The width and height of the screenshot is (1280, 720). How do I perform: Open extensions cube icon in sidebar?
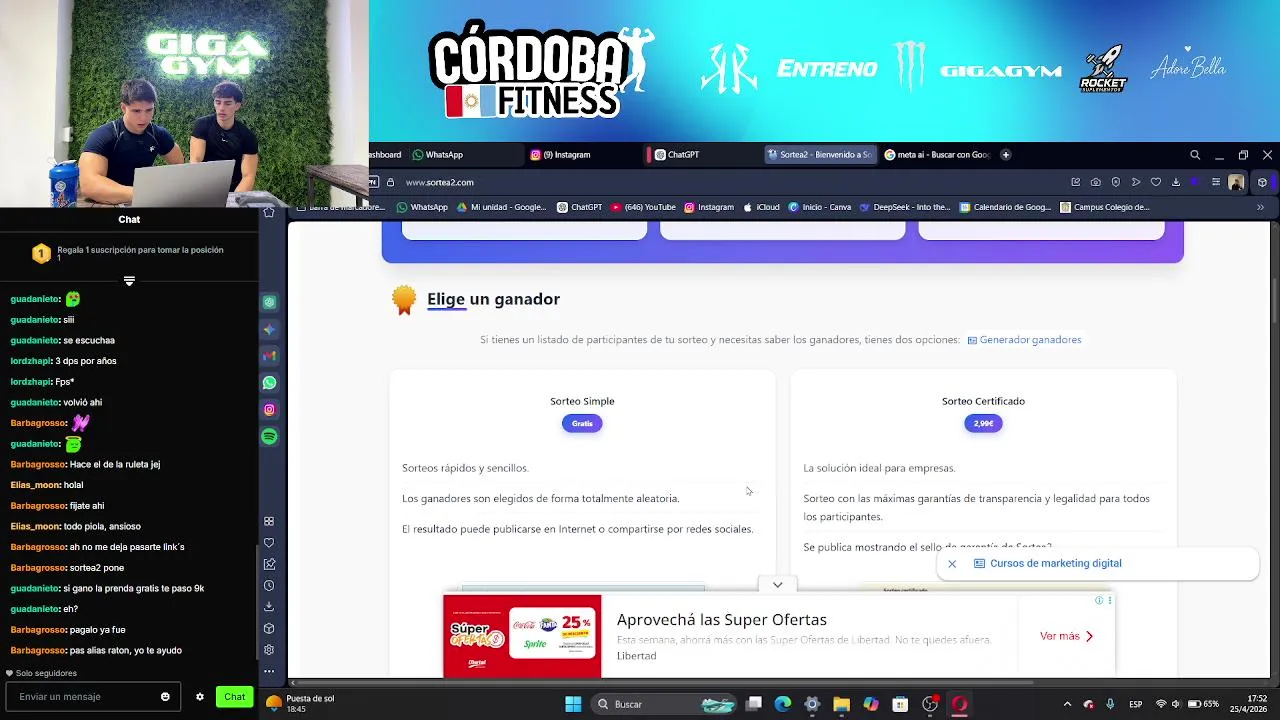click(269, 628)
